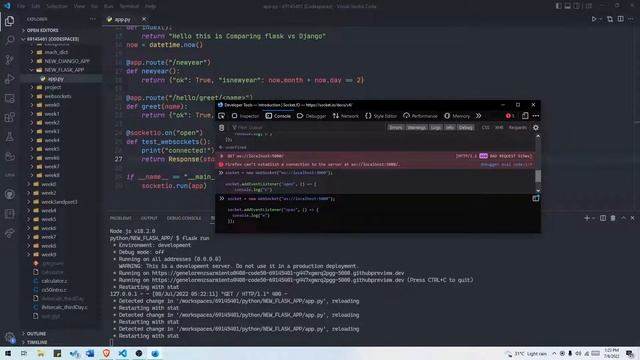Switch to the PROBLEMS panel tab
640x360 pixels.
[120, 218]
